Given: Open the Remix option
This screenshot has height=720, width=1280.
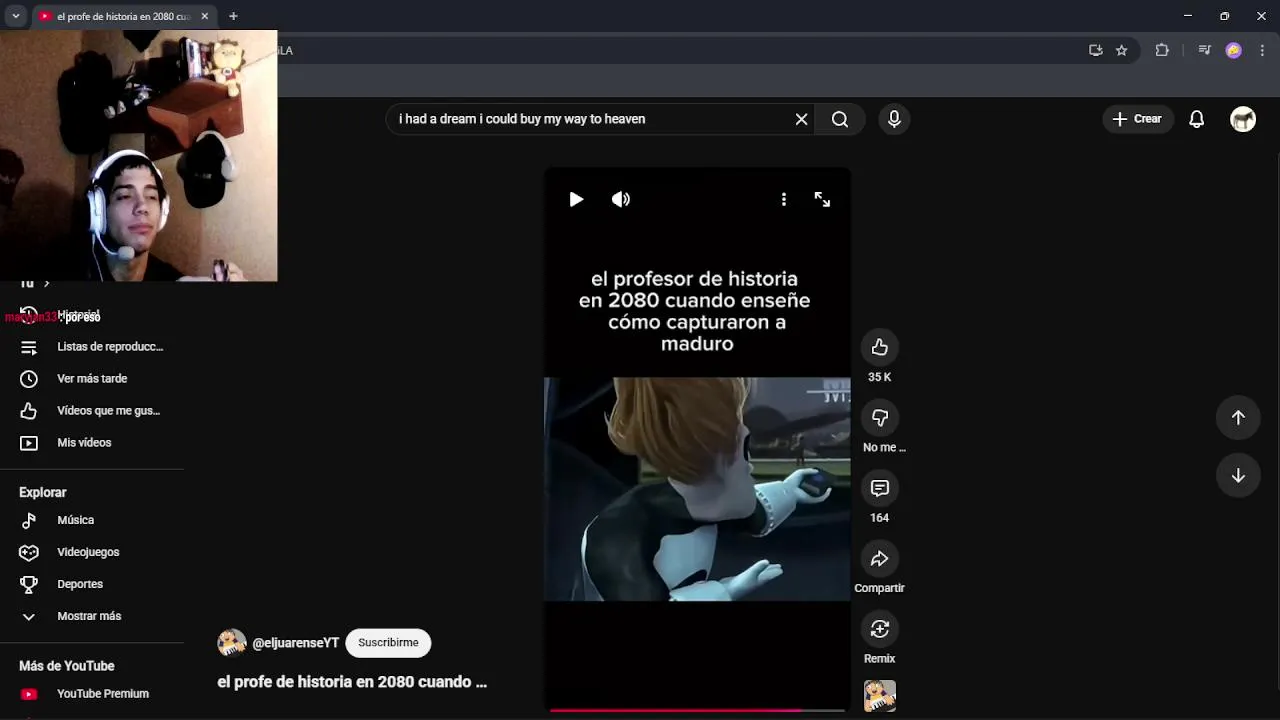Looking at the screenshot, I should (x=880, y=629).
